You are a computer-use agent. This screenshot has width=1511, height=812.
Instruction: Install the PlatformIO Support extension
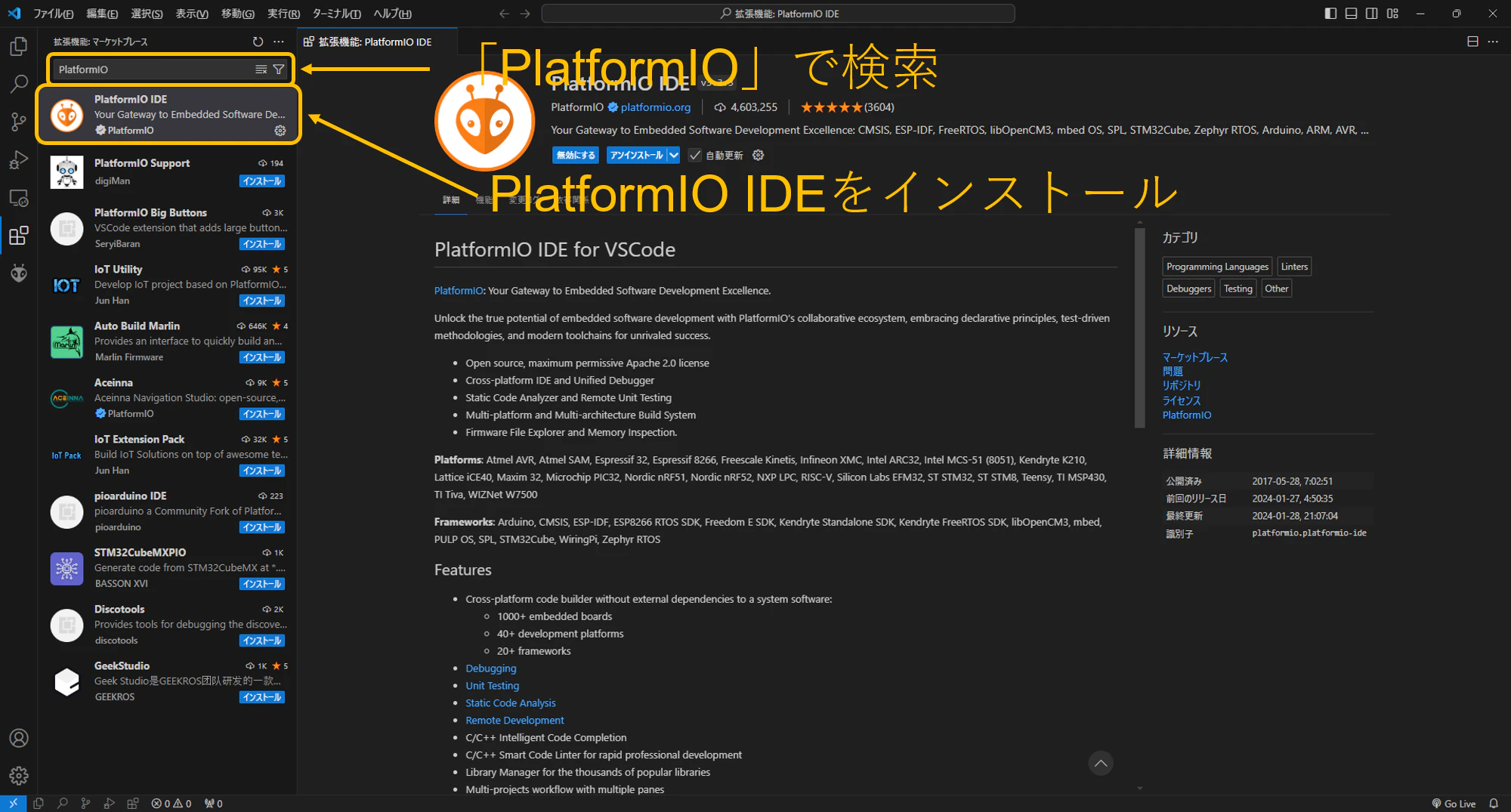[x=262, y=181]
